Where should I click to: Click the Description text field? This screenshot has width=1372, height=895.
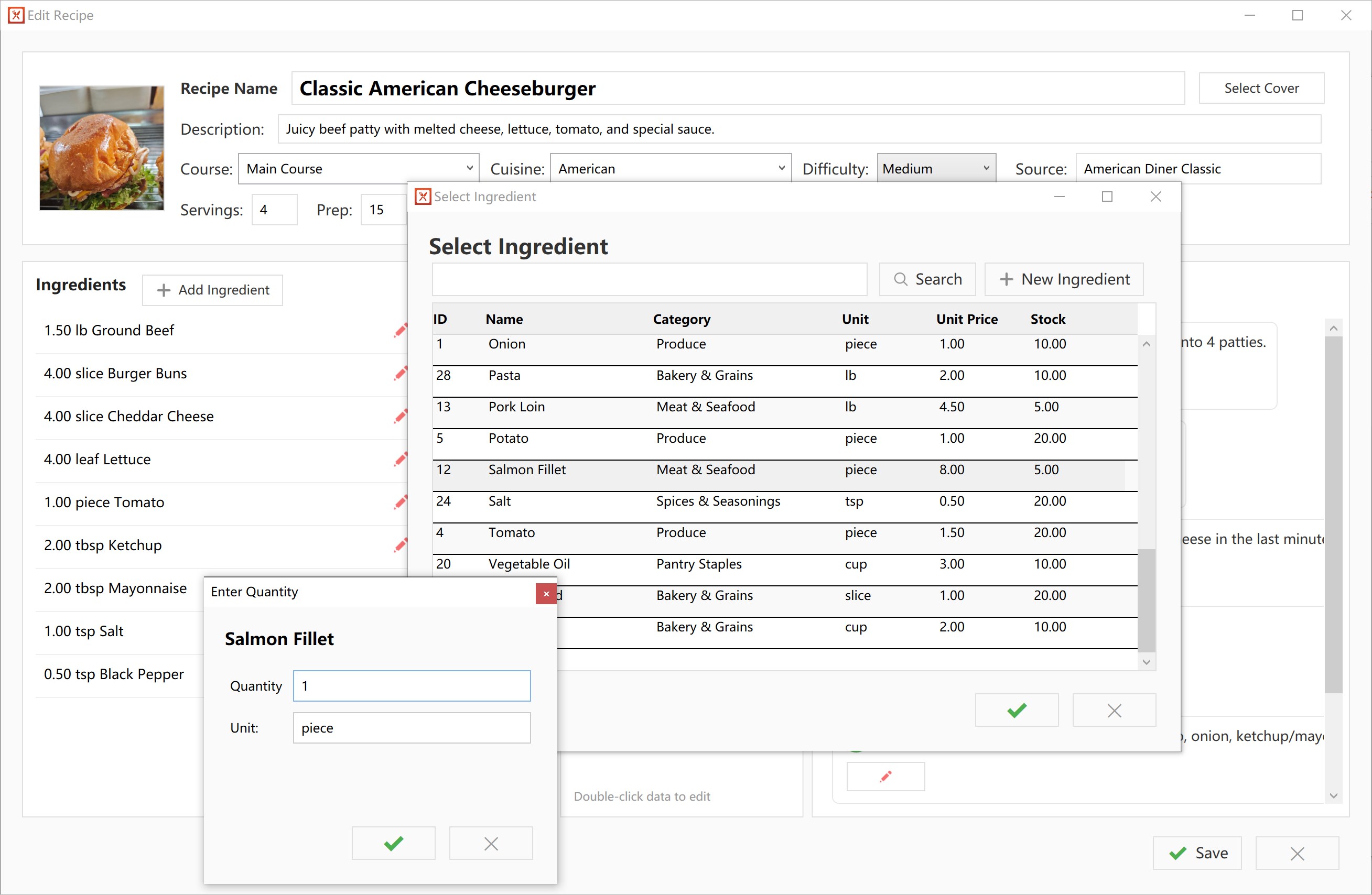click(799, 129)
